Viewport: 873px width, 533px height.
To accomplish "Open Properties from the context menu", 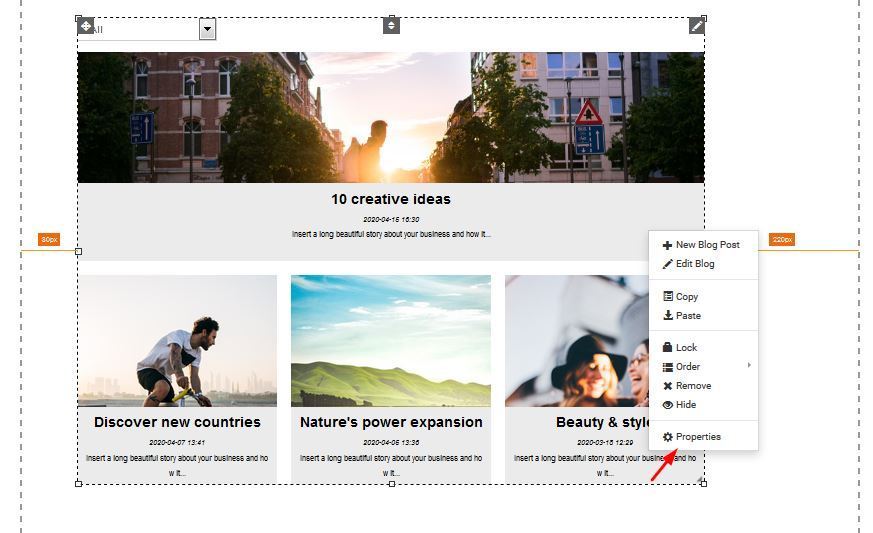I will tap(697, 437).
